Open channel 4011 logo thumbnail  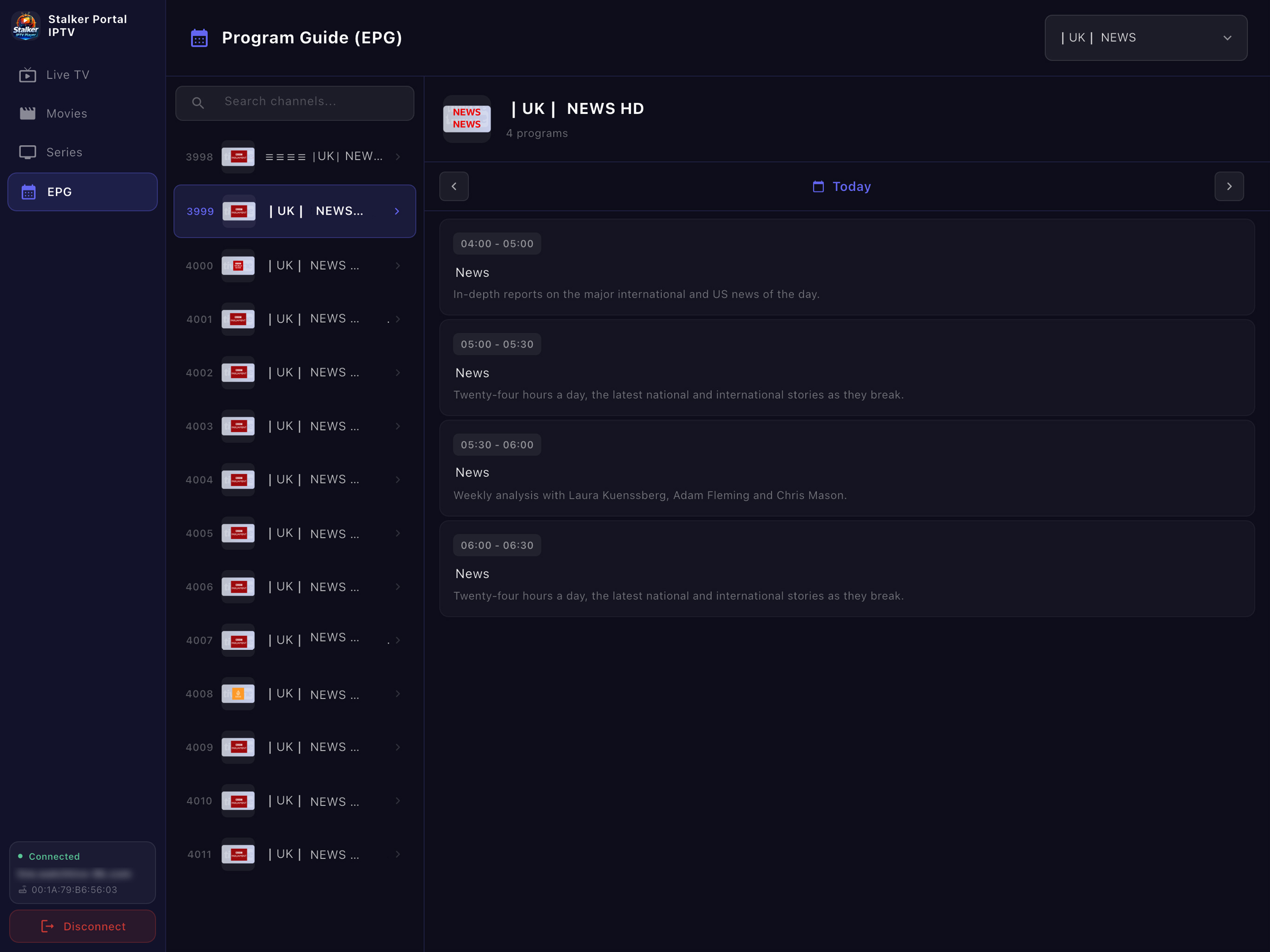238,854
